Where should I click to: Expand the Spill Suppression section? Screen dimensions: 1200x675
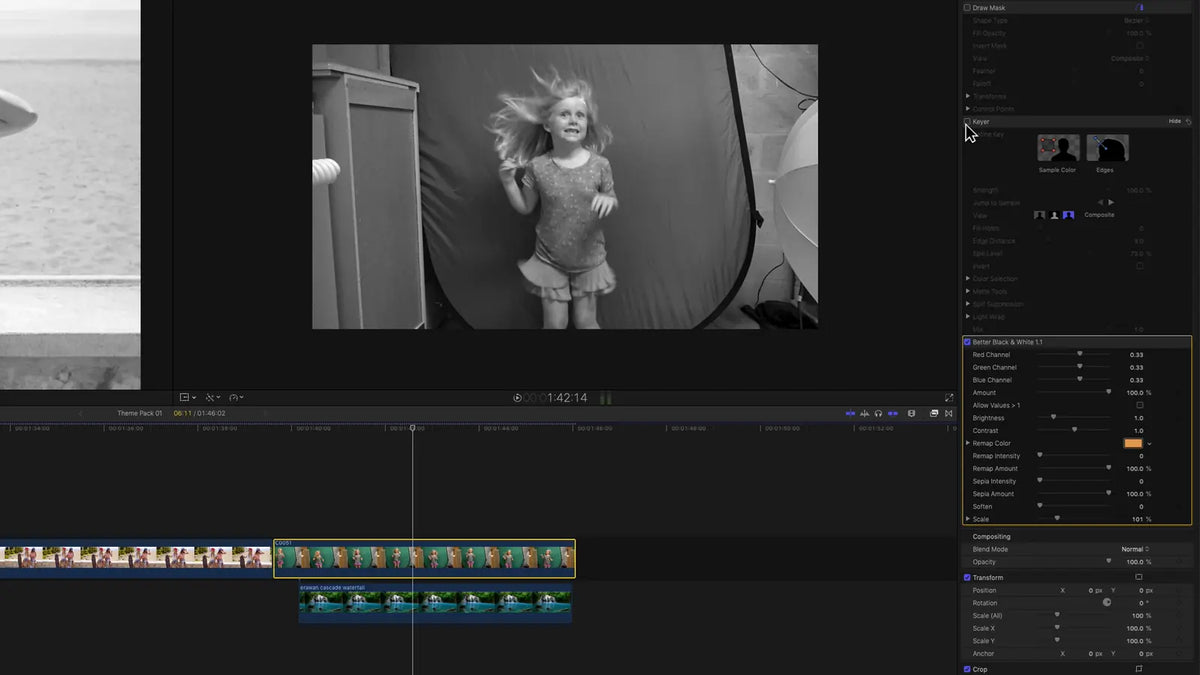(968, 304)
